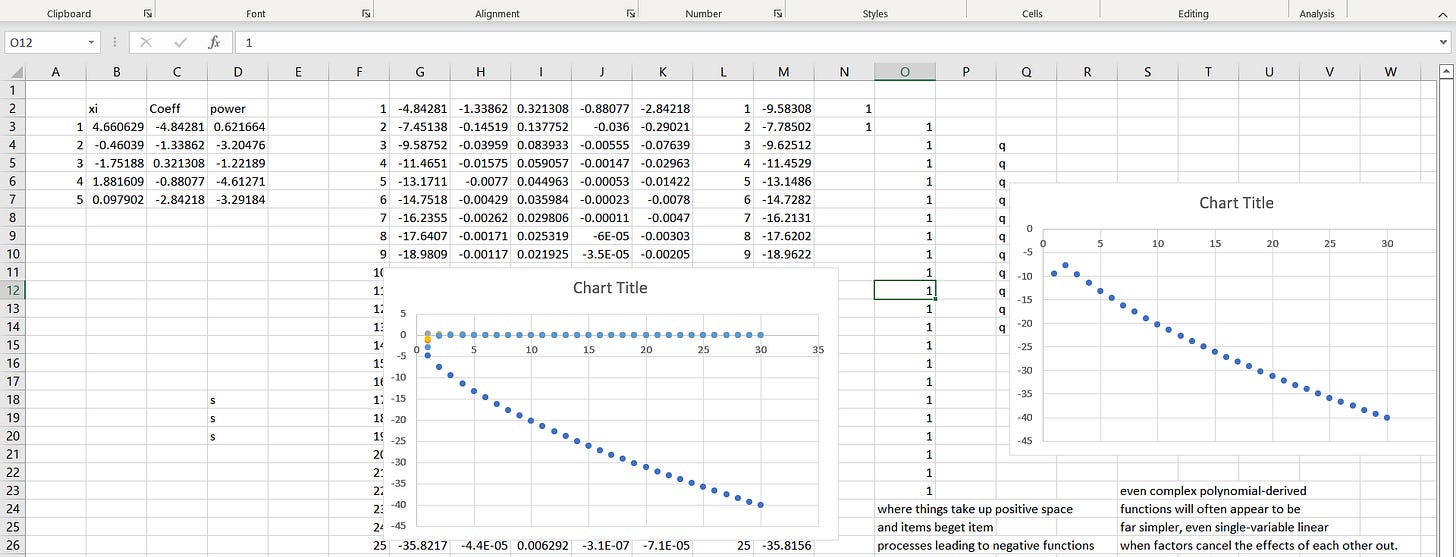Select the cell containing -3.20476

pos(237,145)
